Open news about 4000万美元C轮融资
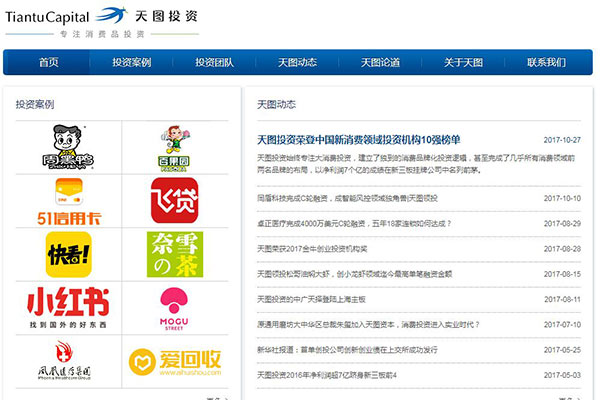 click(x=354, y=224)
